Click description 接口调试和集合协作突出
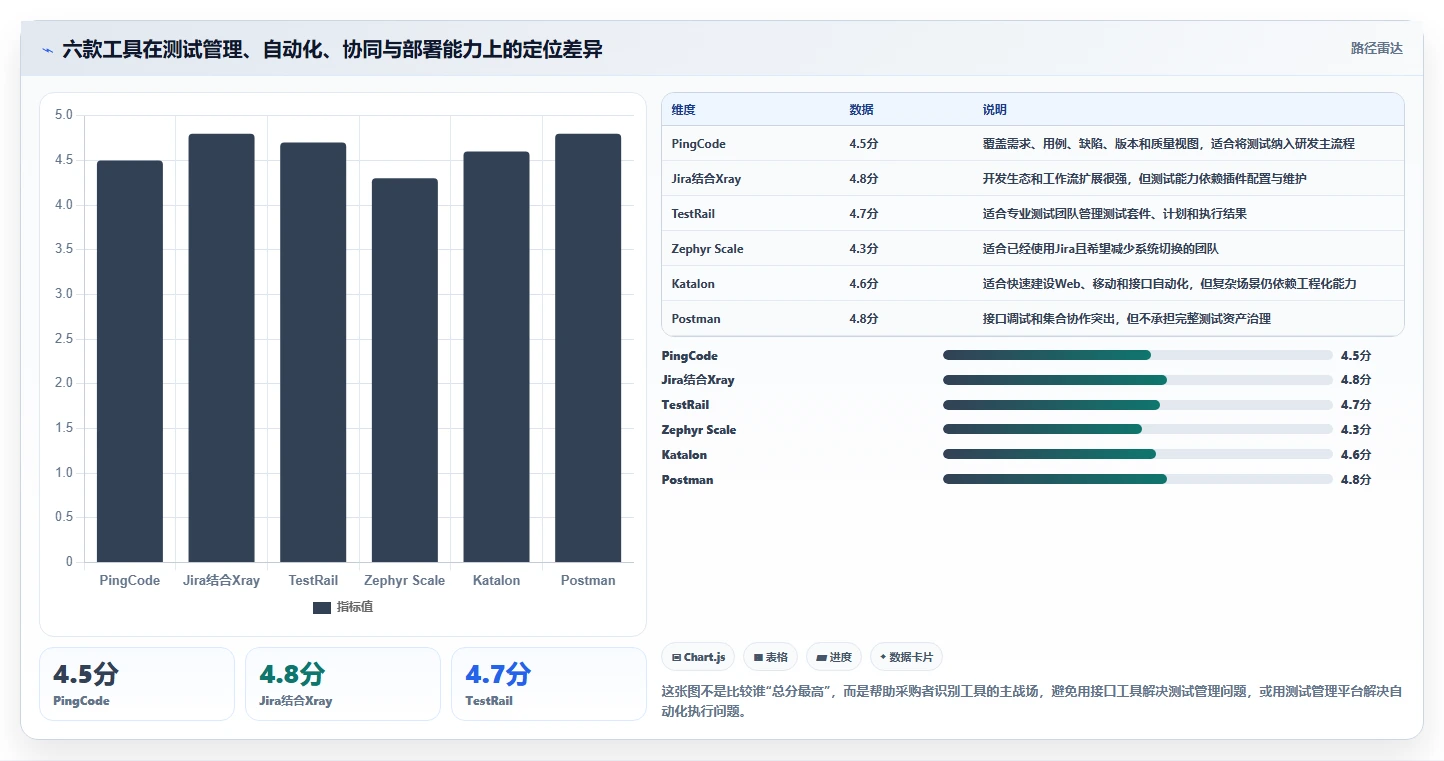The image size is (1444, 761). pos(1127,319)
